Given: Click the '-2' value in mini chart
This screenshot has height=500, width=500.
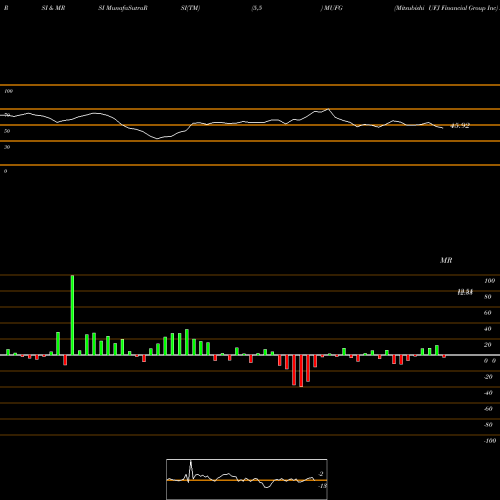Looking at the screenshot, I should 321,474.
